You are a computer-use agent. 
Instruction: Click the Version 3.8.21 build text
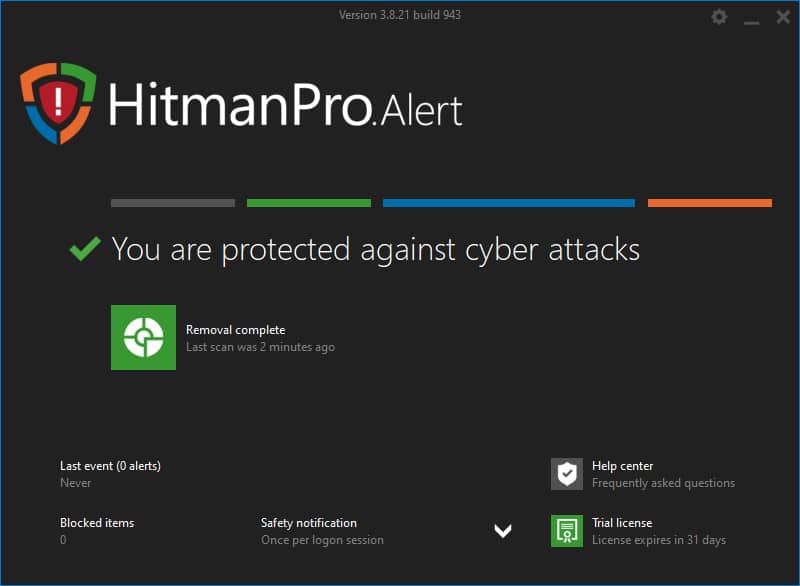coord(400,15)
